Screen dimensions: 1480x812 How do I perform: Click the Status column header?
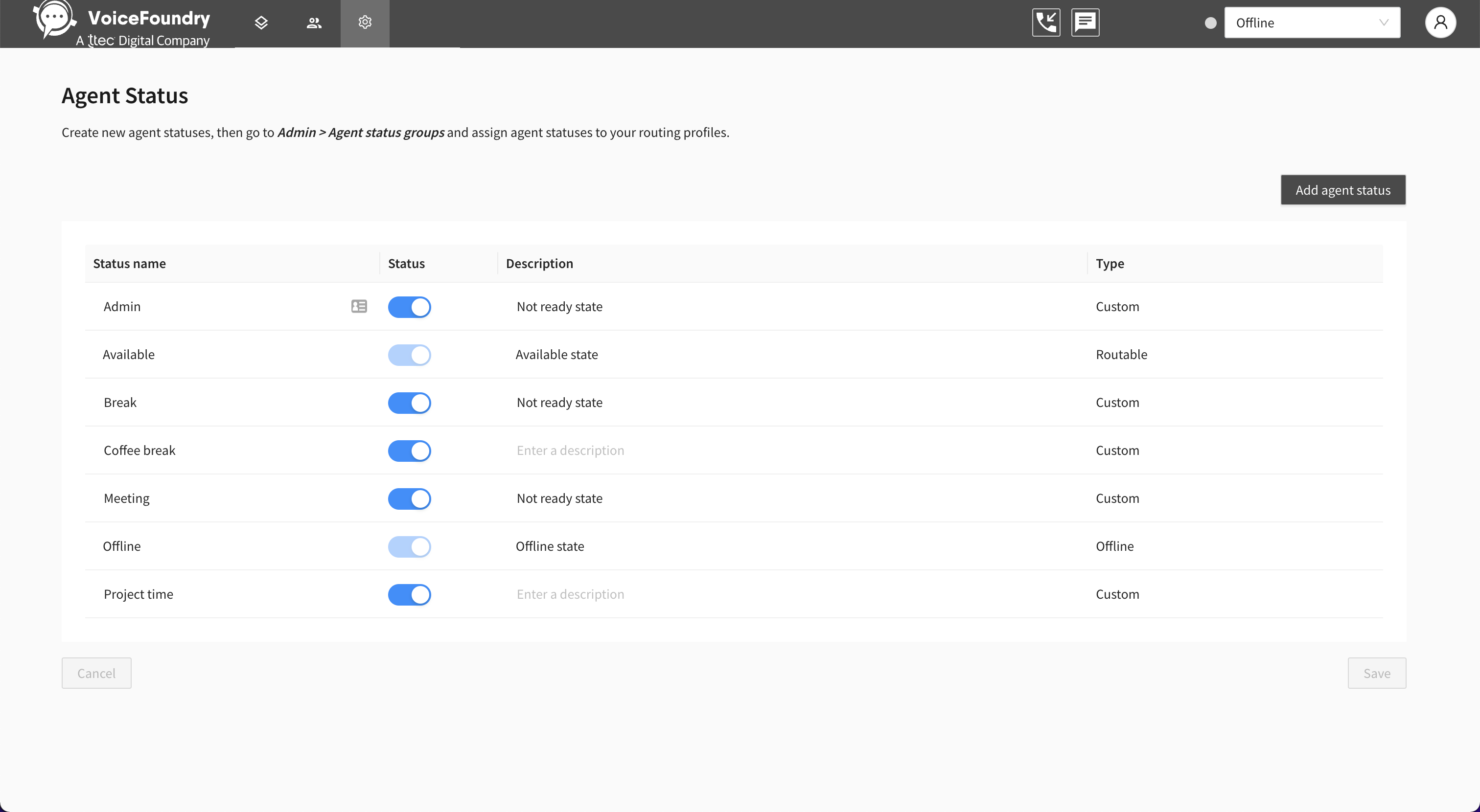(x=406, y=263)
